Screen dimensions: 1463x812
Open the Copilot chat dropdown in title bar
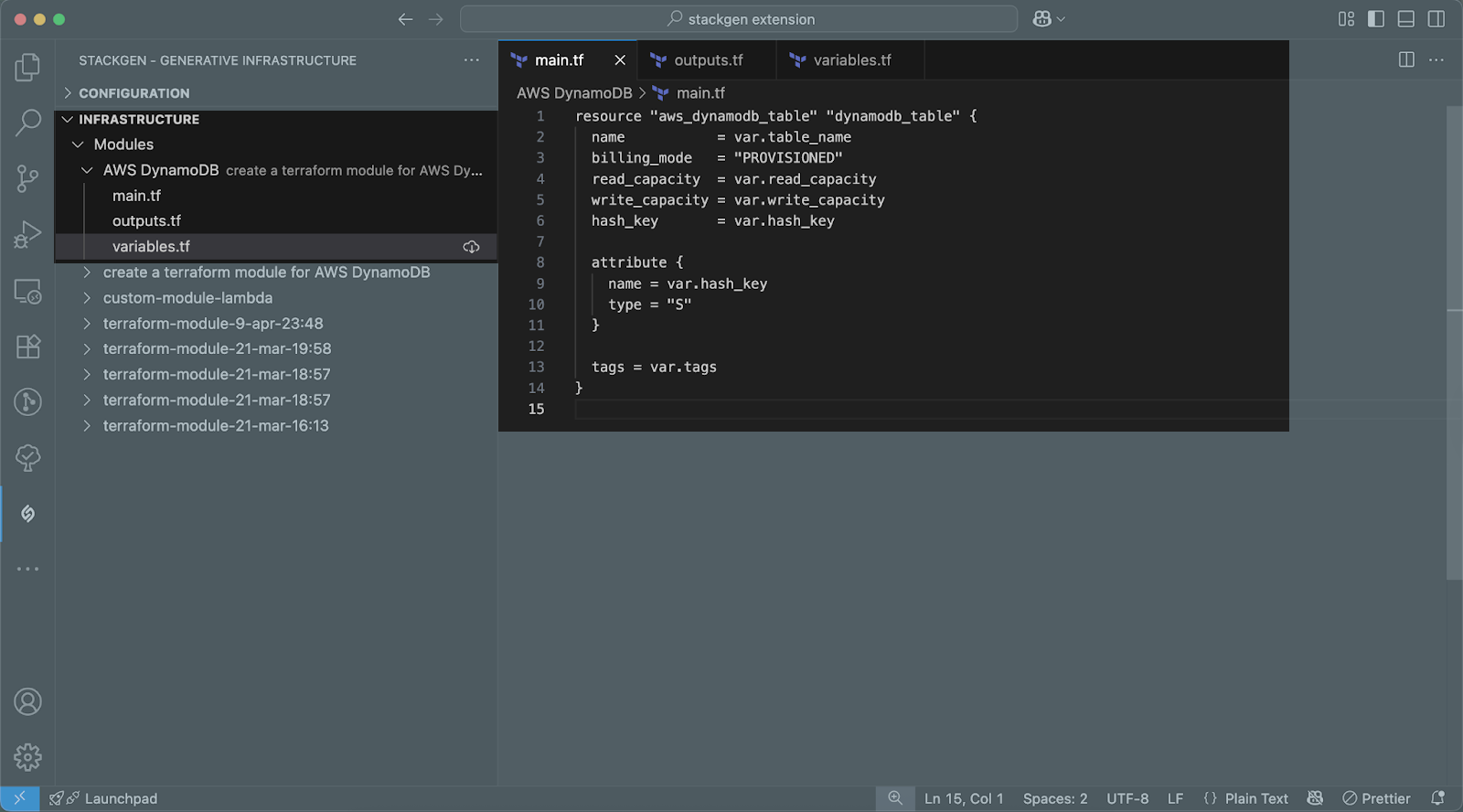point(1049,19)
